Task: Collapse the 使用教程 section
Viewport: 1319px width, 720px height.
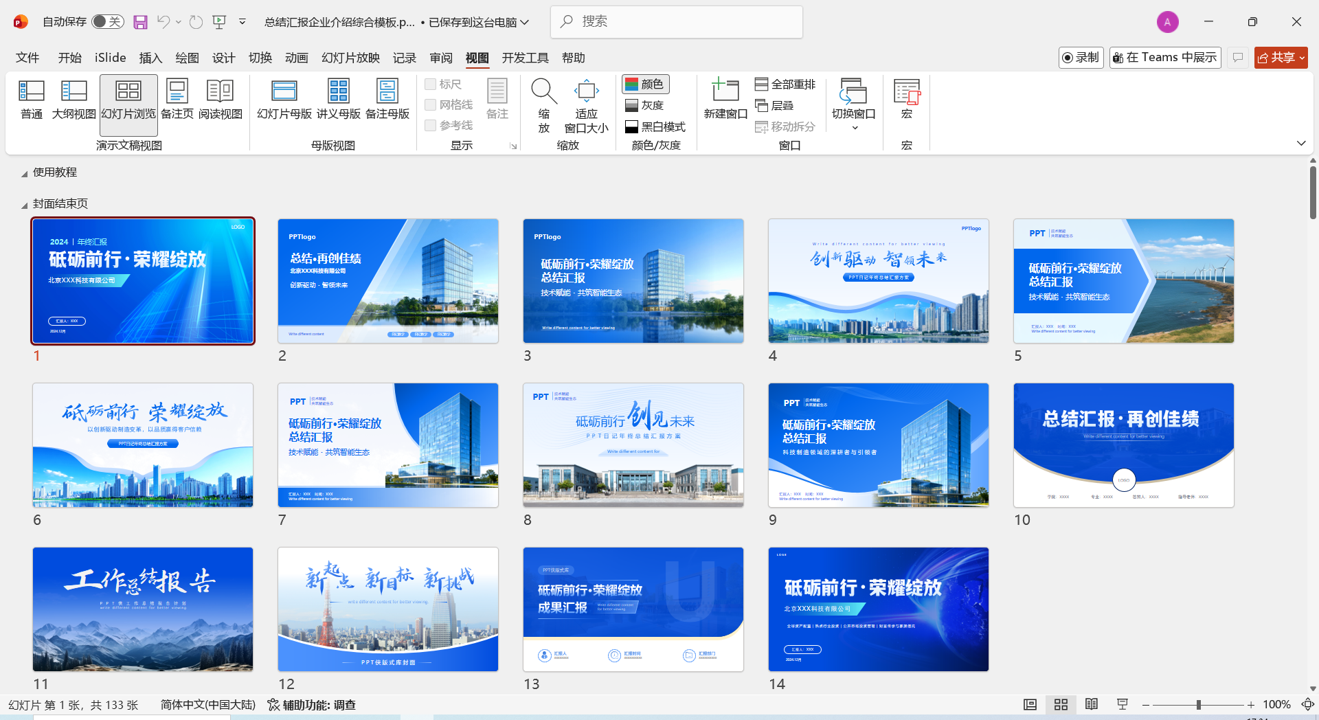Action: coord(24,173)
